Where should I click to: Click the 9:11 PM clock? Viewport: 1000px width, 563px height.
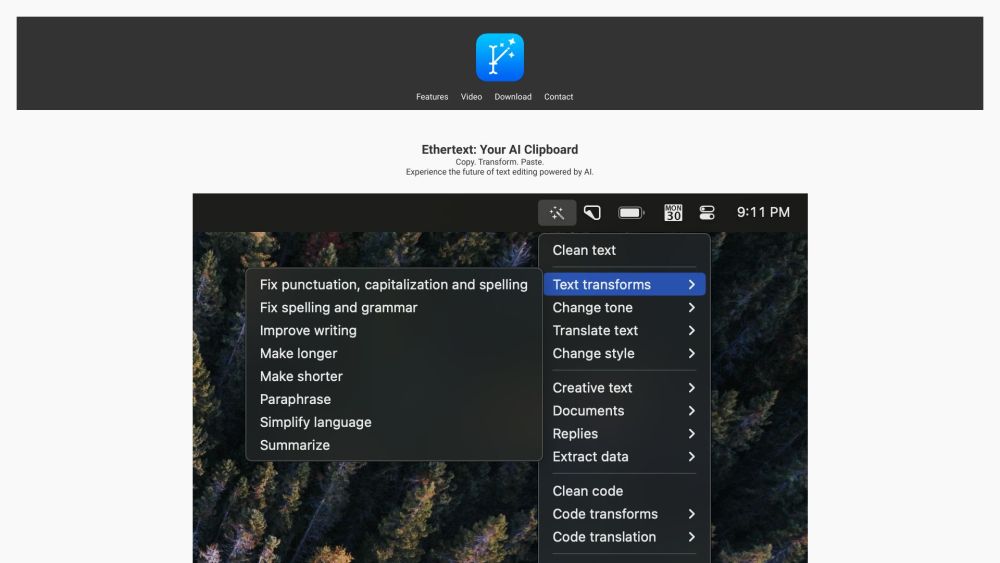tap(763, 212)
